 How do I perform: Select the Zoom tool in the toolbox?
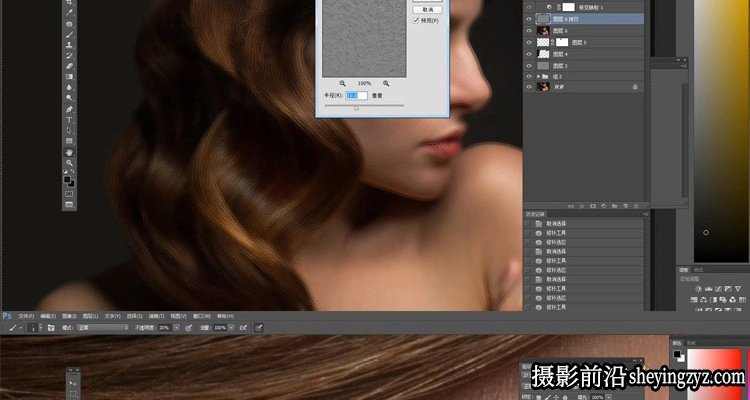[x=69, y=163]
